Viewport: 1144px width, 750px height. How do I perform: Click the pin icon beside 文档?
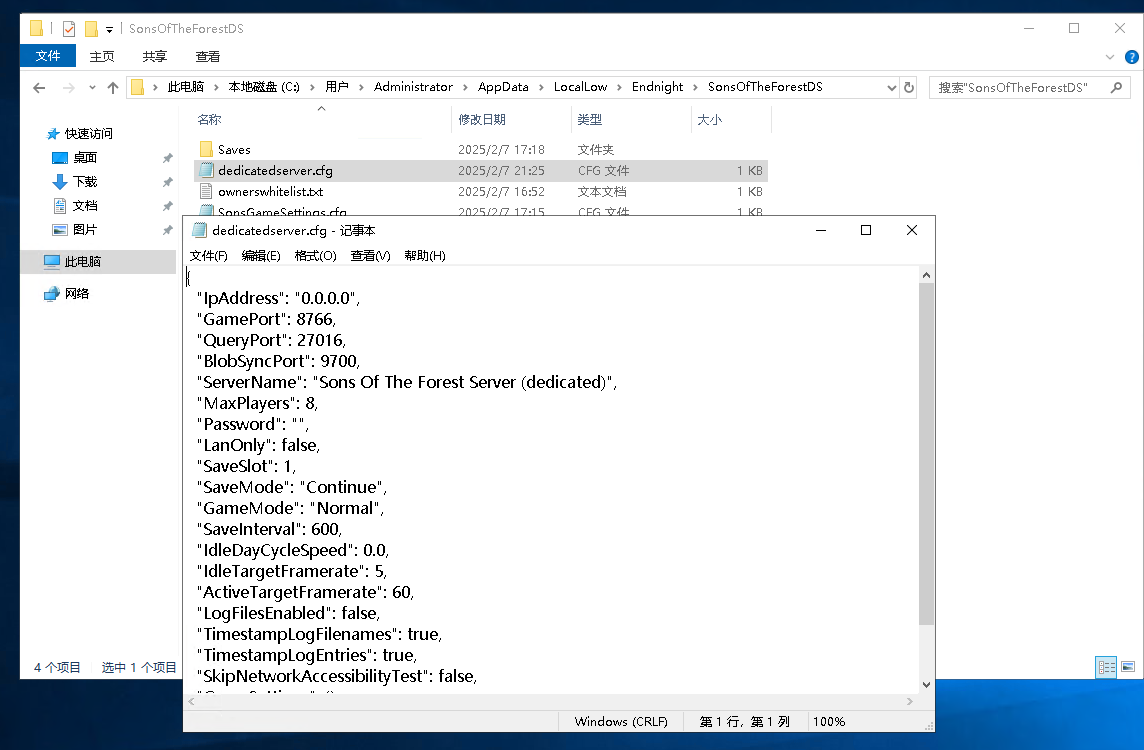[167, 206]
